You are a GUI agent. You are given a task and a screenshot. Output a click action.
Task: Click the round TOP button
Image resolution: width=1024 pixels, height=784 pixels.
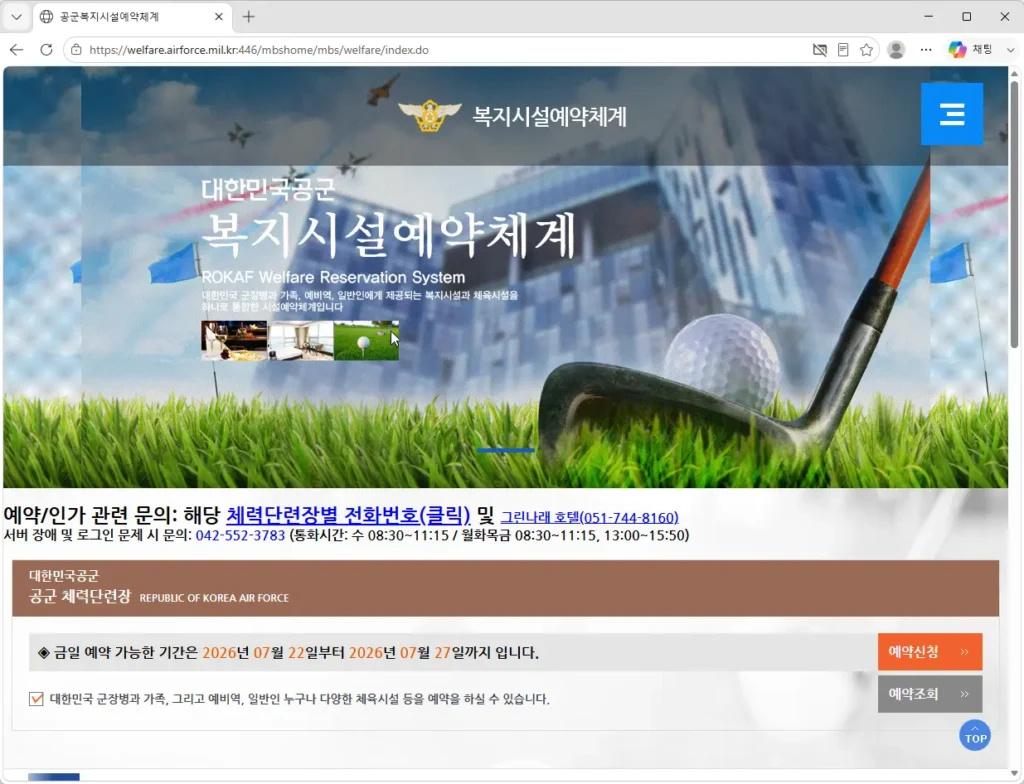click(x=975, y=735)
